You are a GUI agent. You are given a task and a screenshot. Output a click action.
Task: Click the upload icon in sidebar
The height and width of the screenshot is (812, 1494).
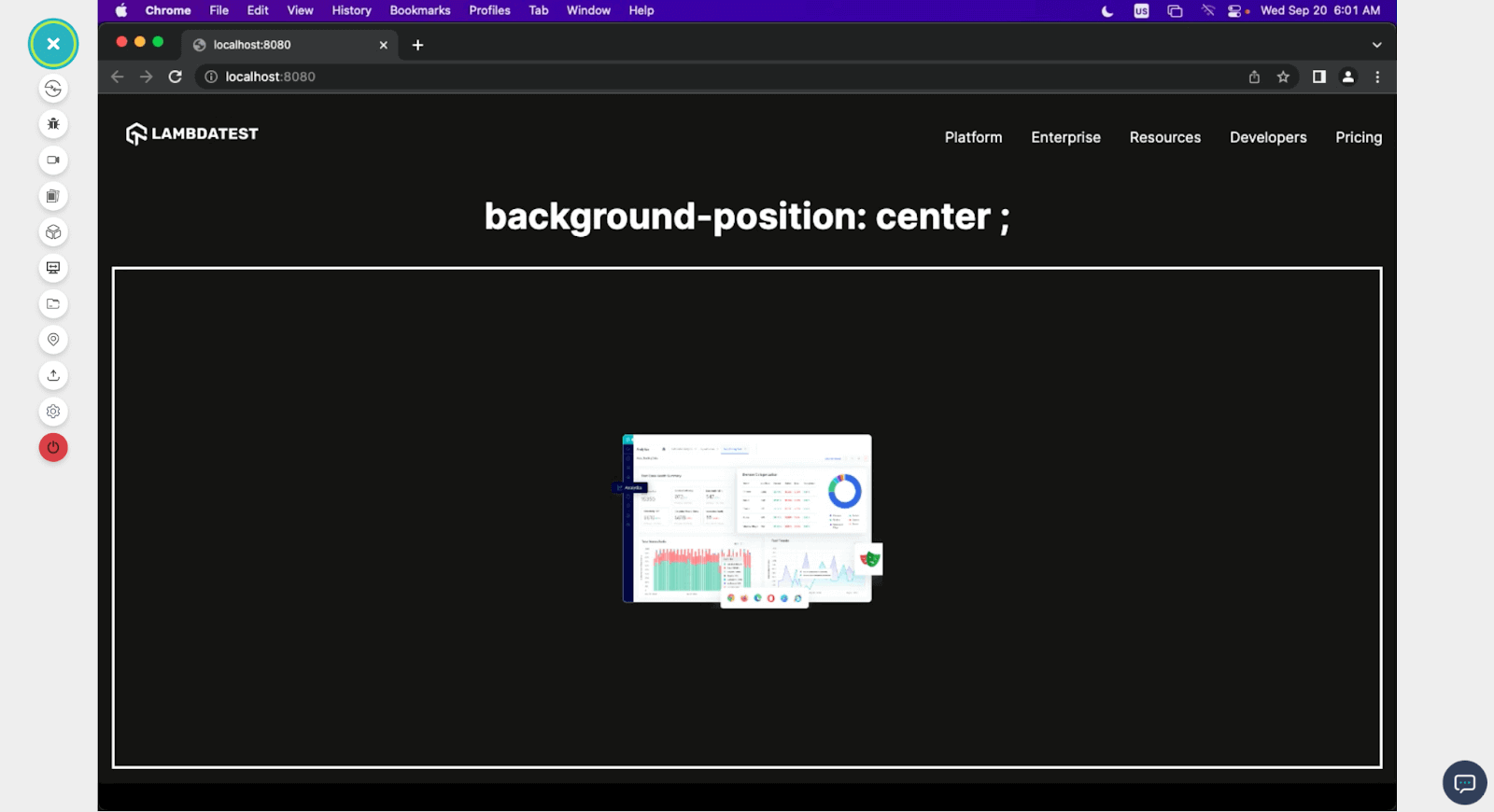tap(53, 375)
